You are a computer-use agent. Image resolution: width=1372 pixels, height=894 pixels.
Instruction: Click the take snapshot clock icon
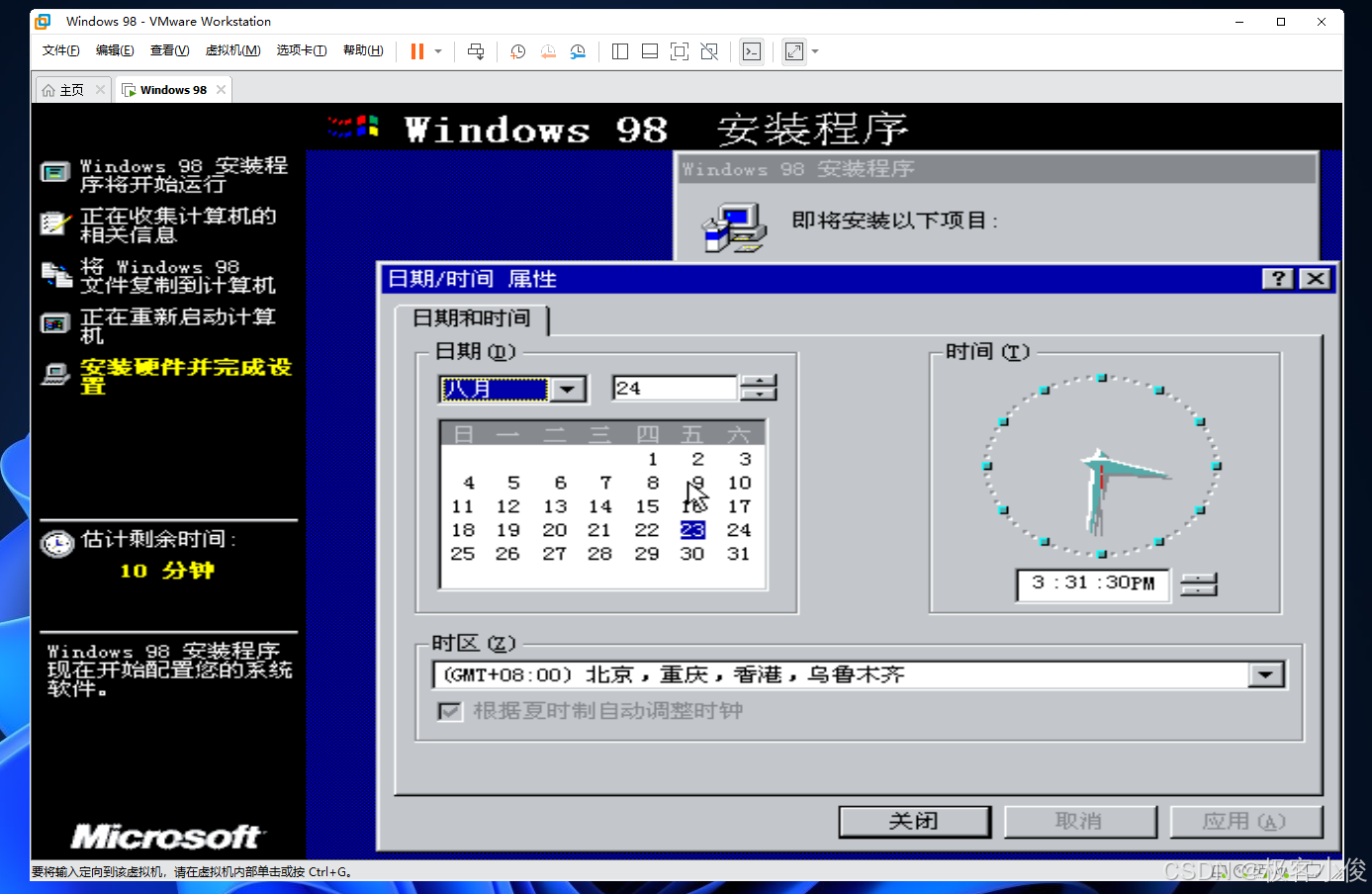pos(517,51)
